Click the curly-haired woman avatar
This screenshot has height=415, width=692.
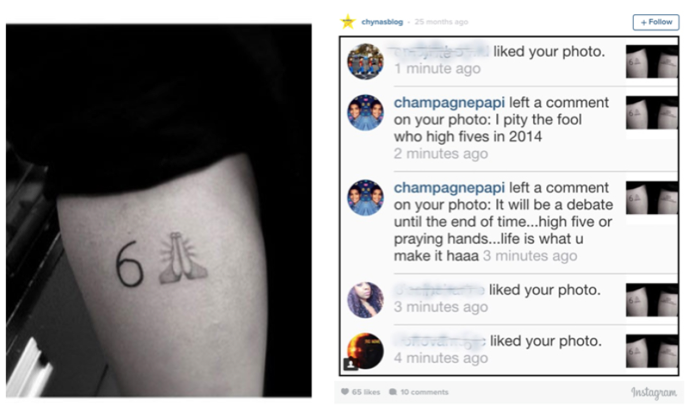tap(365, 300)
